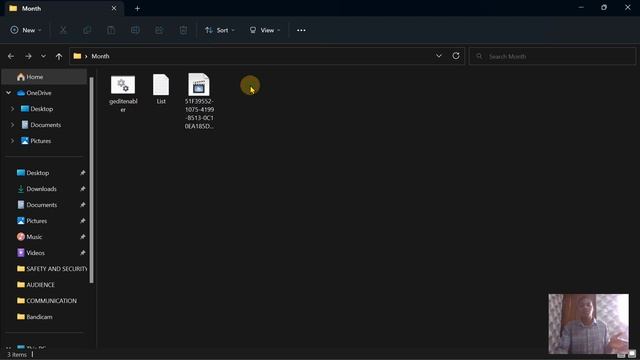The width and height of the screenshot is (640, 360).
Task: Close the Month tab
Action: pyautogui.click(x=114, y=8)
